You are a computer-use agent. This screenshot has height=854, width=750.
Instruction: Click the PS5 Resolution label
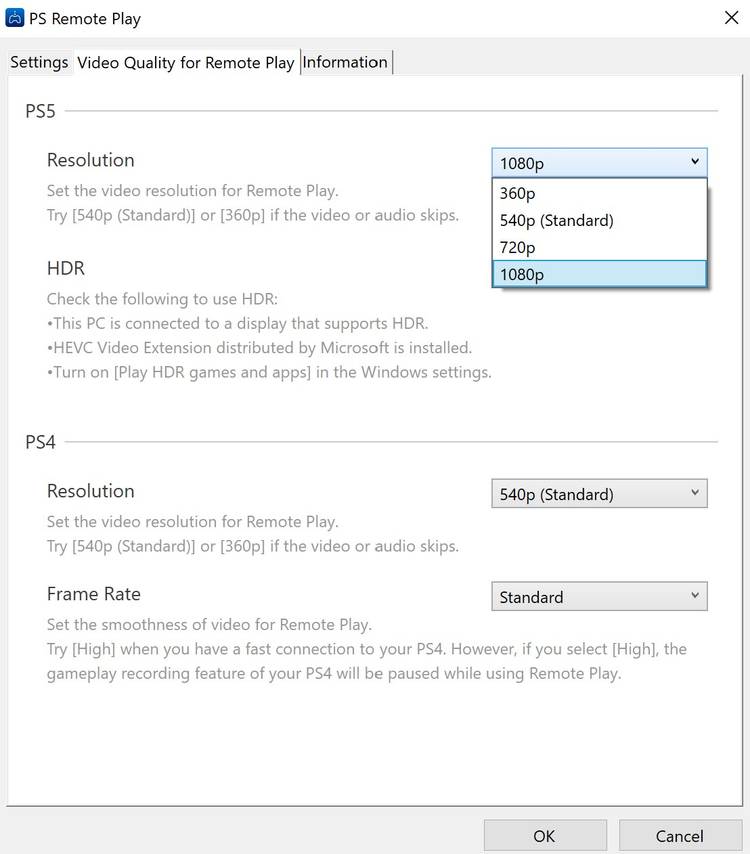pos(90,160)
